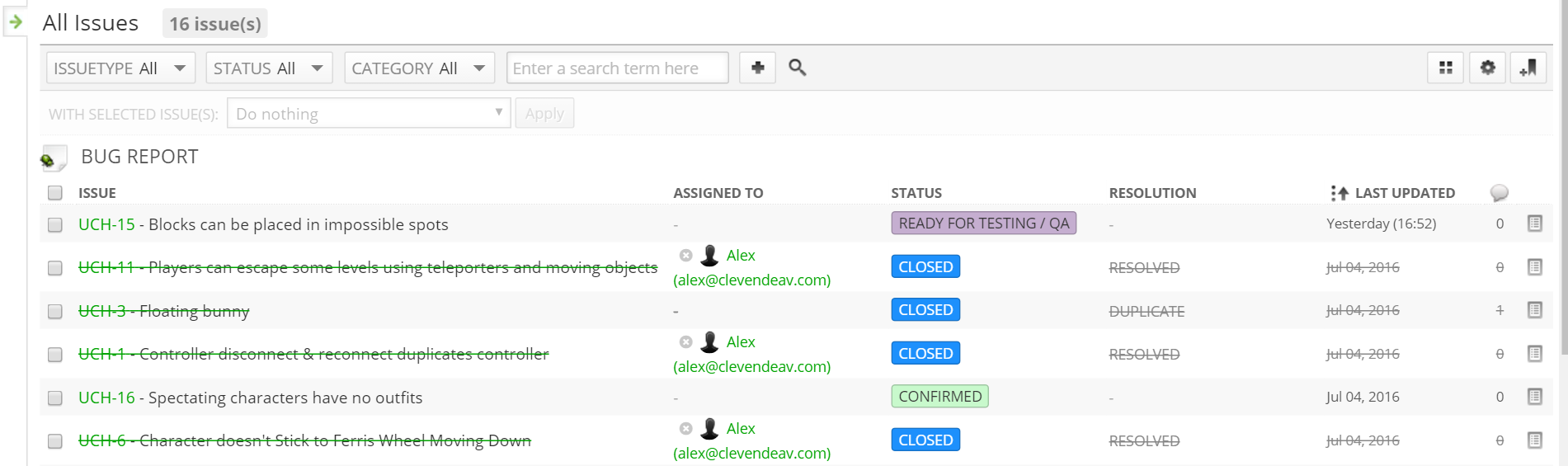Remove Alex assignee from UCH-11

click(685, 256)
